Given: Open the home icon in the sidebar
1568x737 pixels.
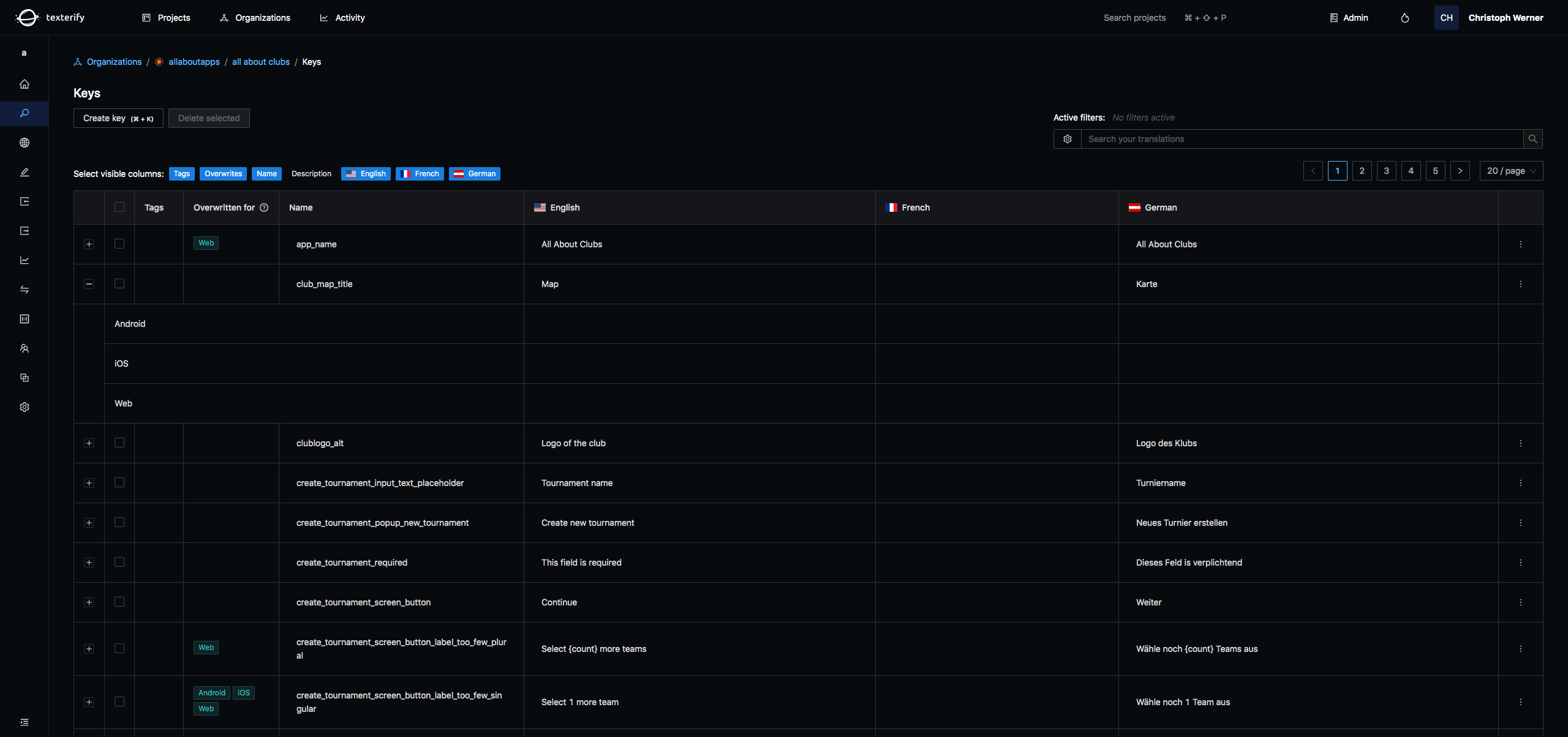Looking at the screenshot, I should pyautogui.click(x=24, y=84).
